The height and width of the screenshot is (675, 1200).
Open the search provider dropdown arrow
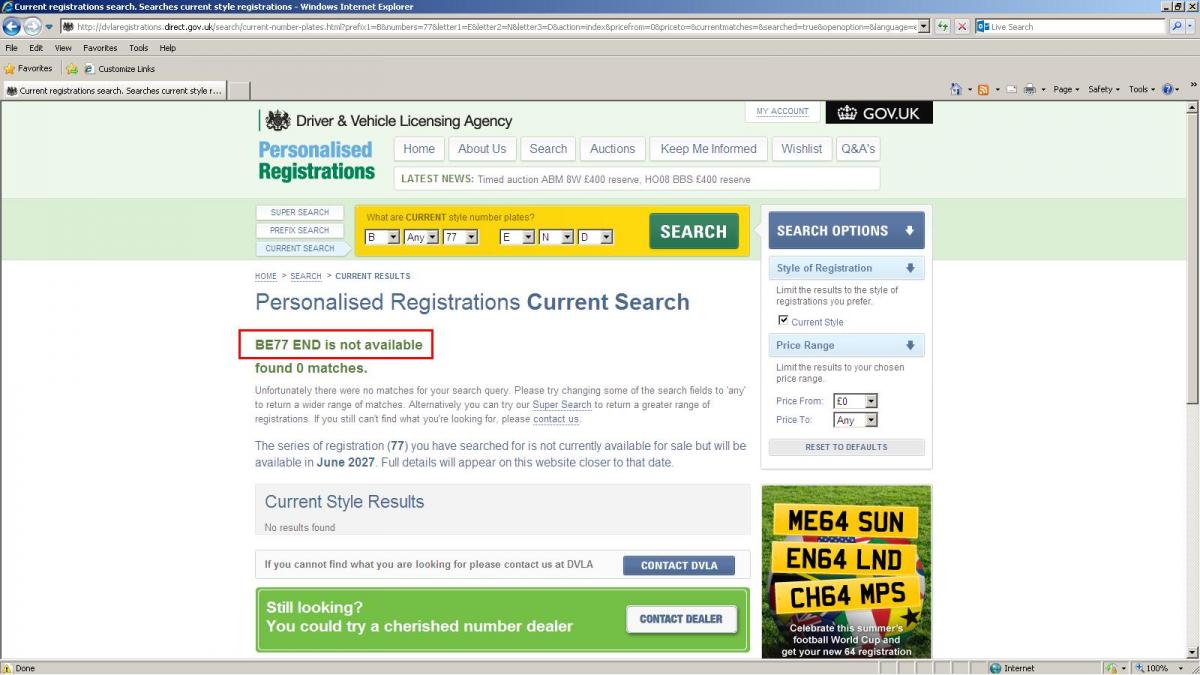click(1190, 26)
